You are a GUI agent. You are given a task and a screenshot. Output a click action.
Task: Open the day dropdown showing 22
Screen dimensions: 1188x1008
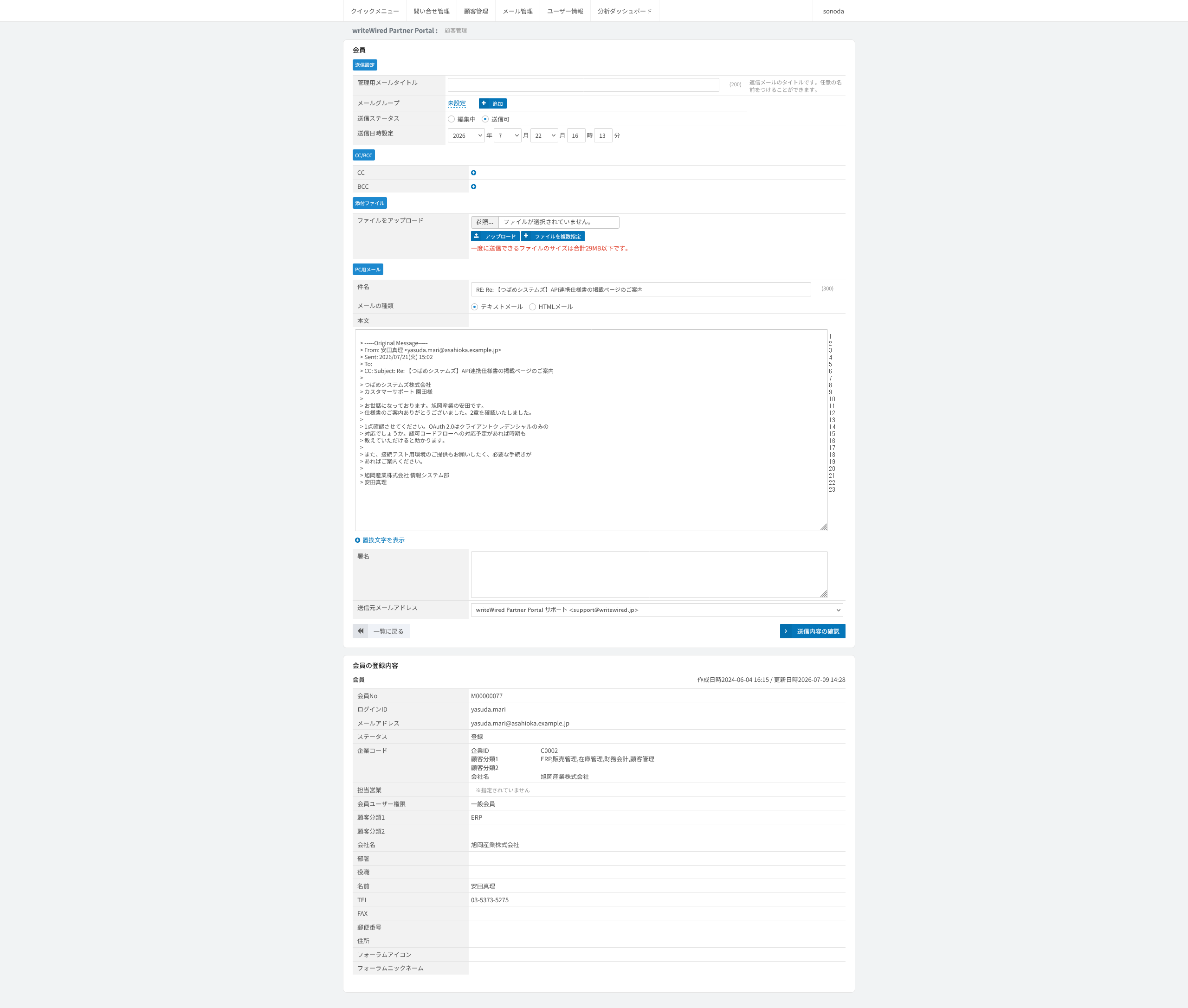(544, 135)
